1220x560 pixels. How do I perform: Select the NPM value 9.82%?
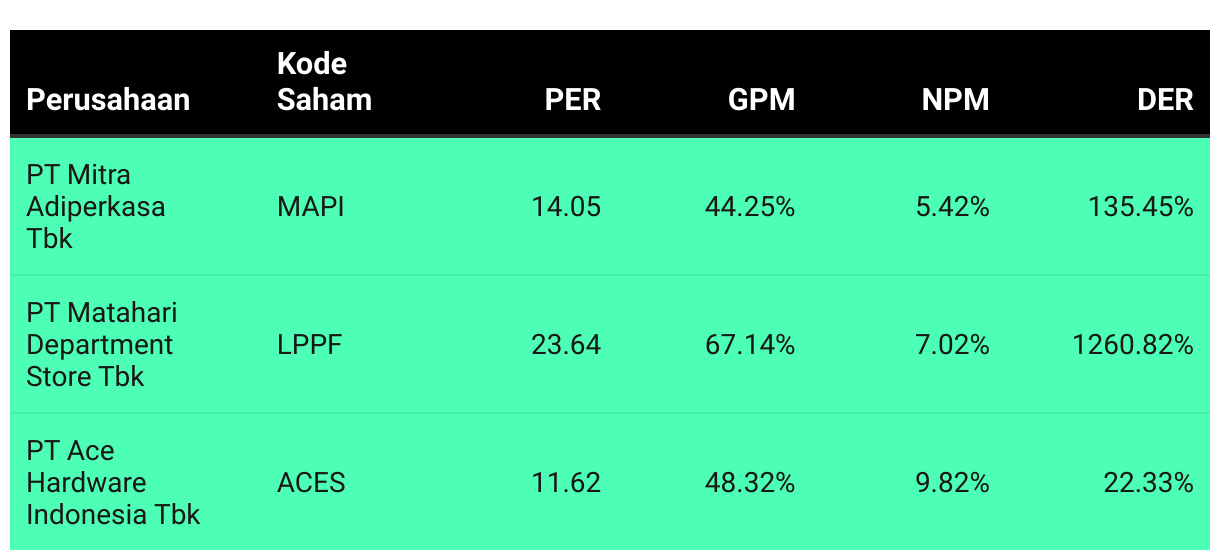pyautogui.click(x=953, y=483)
